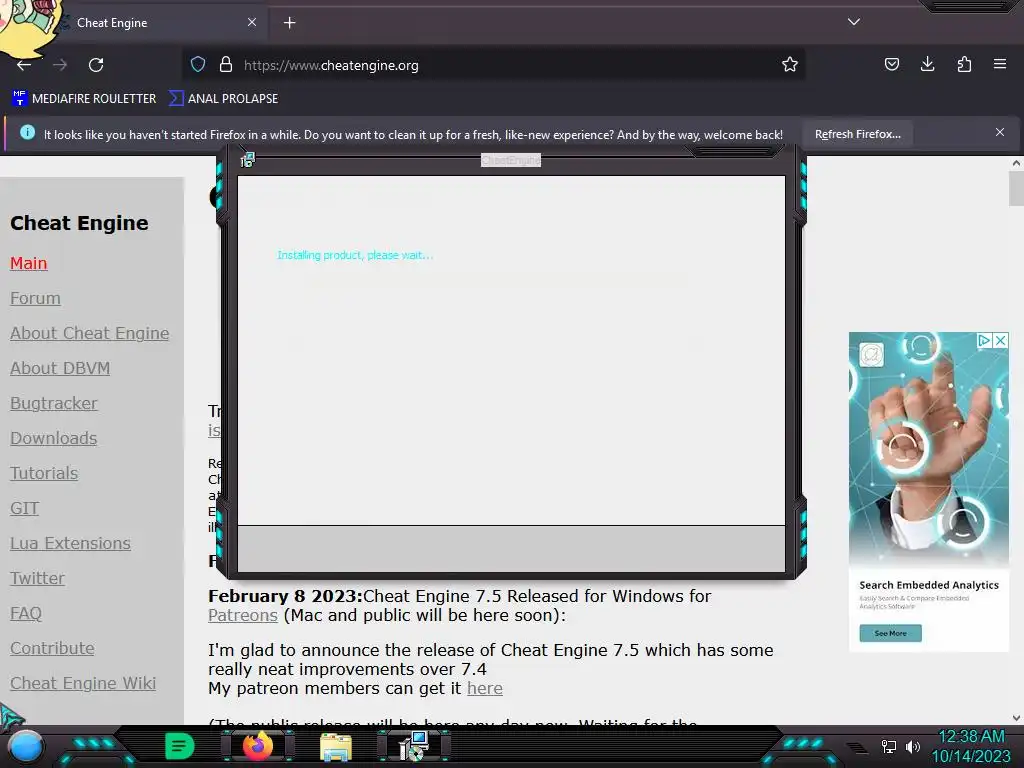Open File Explorer from the taskbar
This screenshot has width=1024, height=768.
pos(336,747)
